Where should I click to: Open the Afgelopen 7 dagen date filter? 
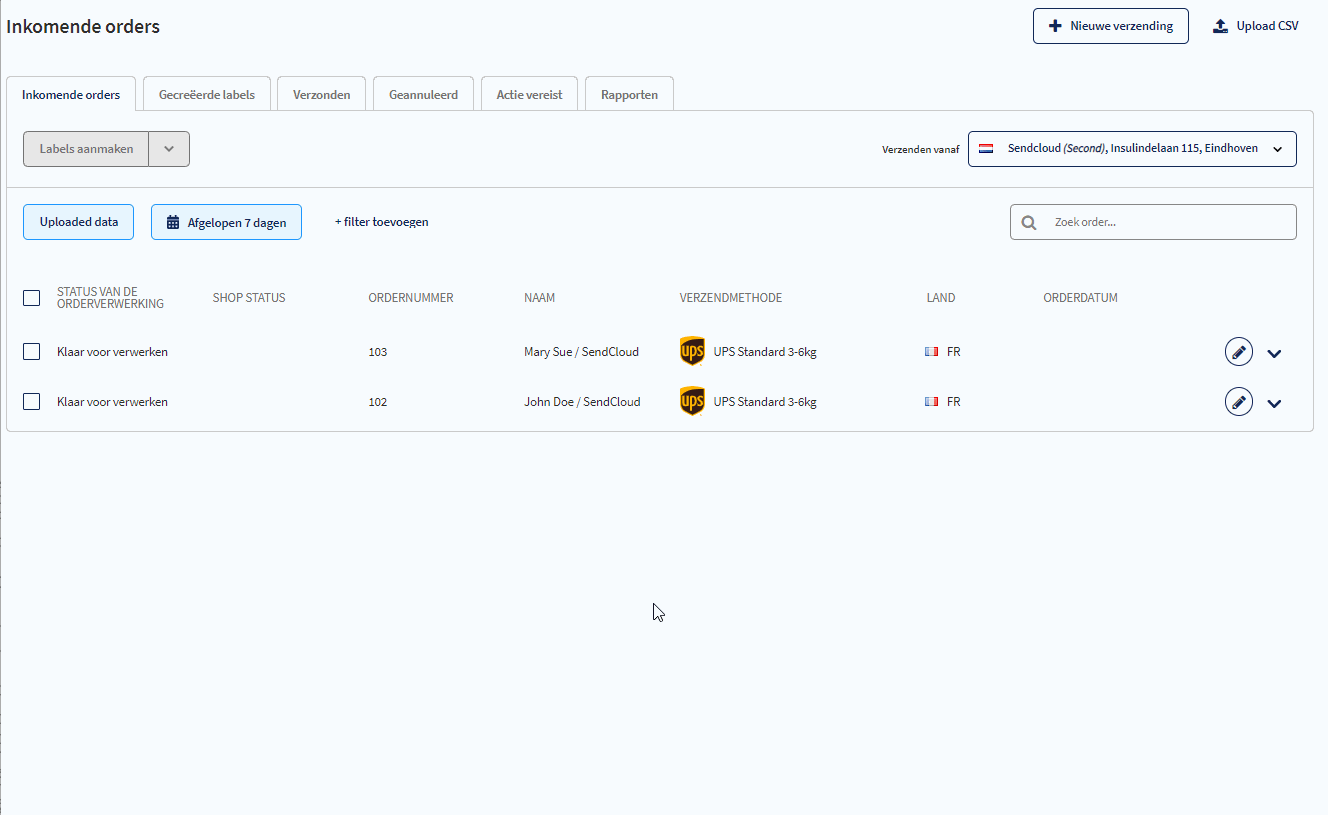(x=226, y=222)
